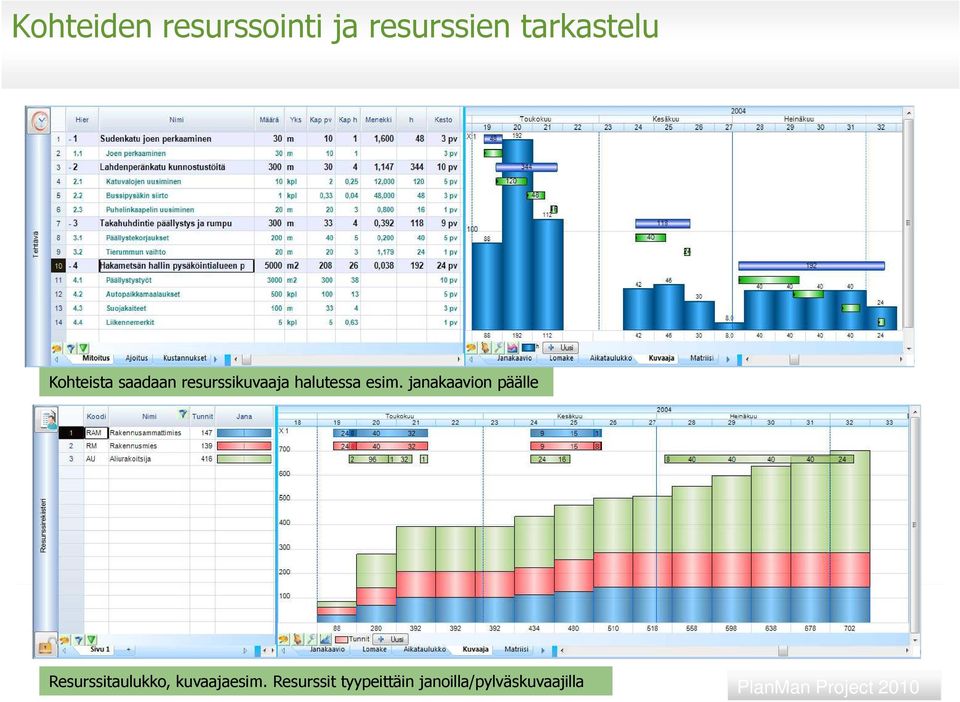
Task: Click the Rakennusammattimies name cell
Action: 149,433
